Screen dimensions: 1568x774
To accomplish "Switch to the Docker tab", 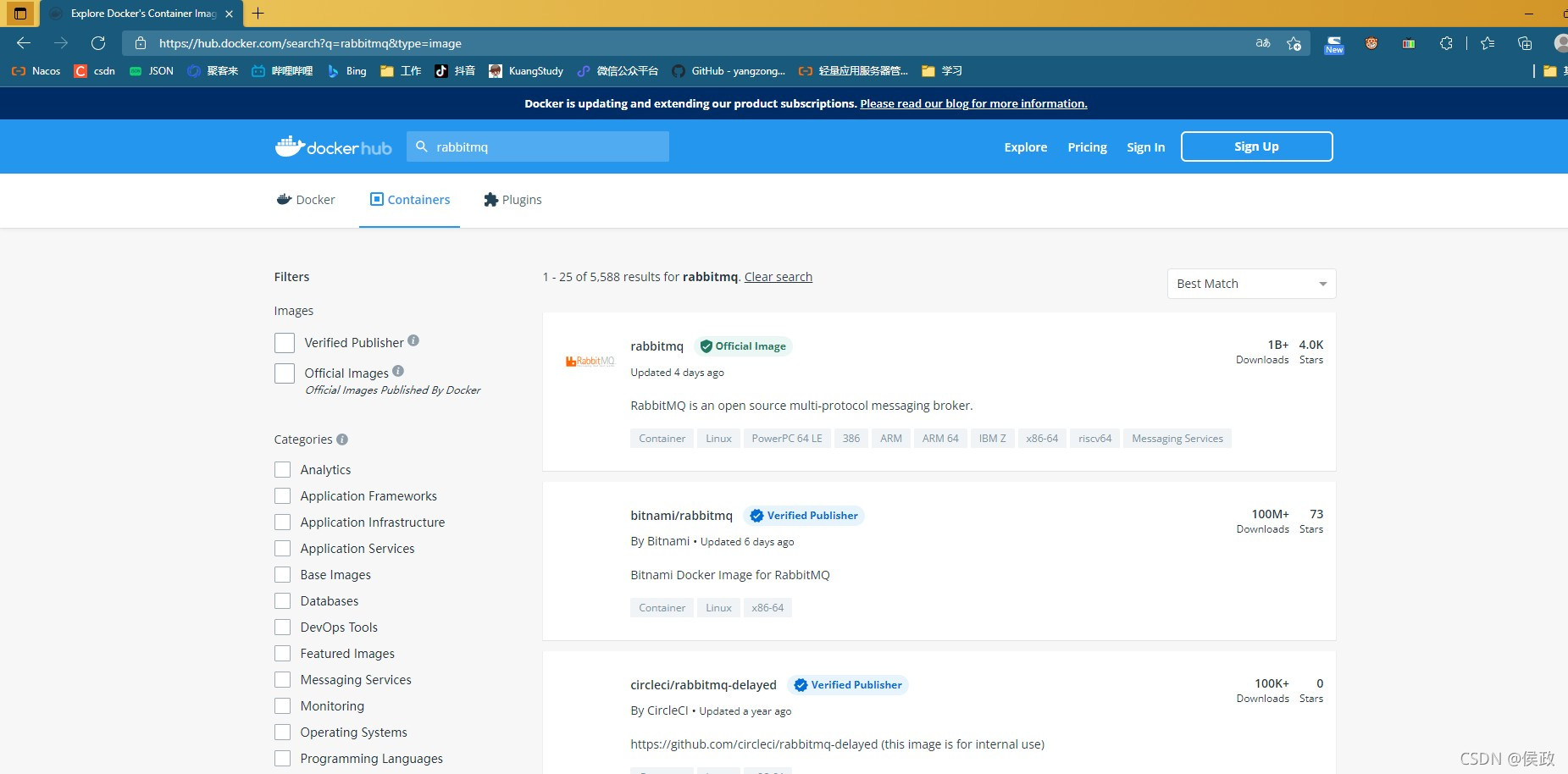I will click(306, 200).
